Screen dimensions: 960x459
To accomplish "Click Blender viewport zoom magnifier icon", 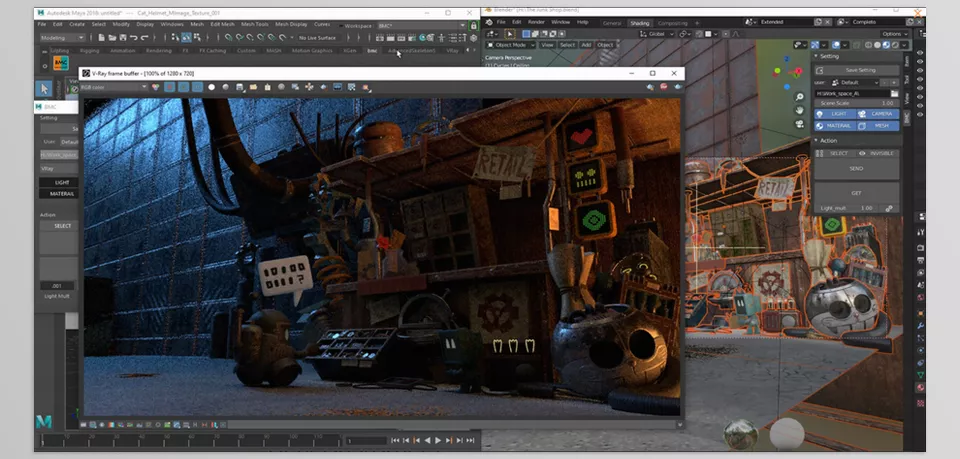I will (x=800, y=97).
